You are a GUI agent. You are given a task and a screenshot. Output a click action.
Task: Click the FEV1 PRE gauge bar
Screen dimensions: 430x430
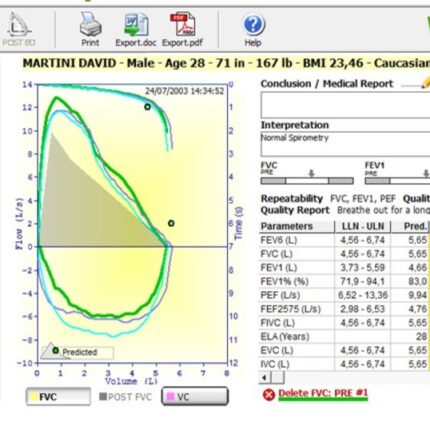coord(397,181)
